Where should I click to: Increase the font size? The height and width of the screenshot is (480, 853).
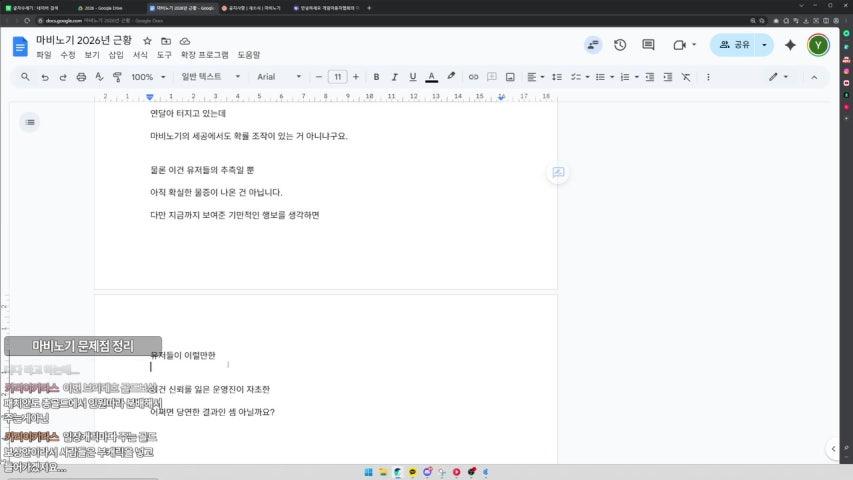pyautogui.click(x=356, y=77)
